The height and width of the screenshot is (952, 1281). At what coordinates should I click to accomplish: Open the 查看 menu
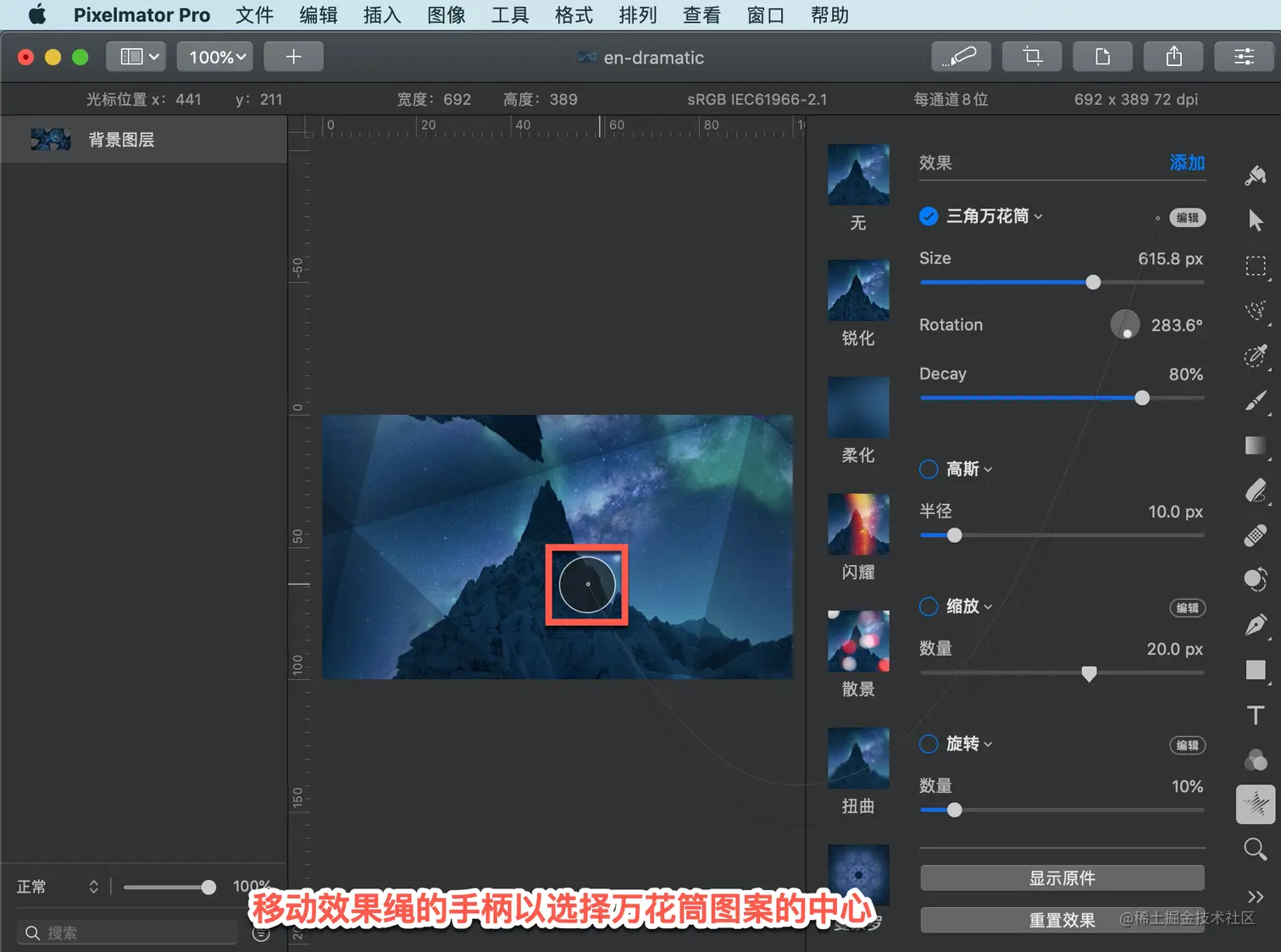pyautogui.click(x=701, y=15)
